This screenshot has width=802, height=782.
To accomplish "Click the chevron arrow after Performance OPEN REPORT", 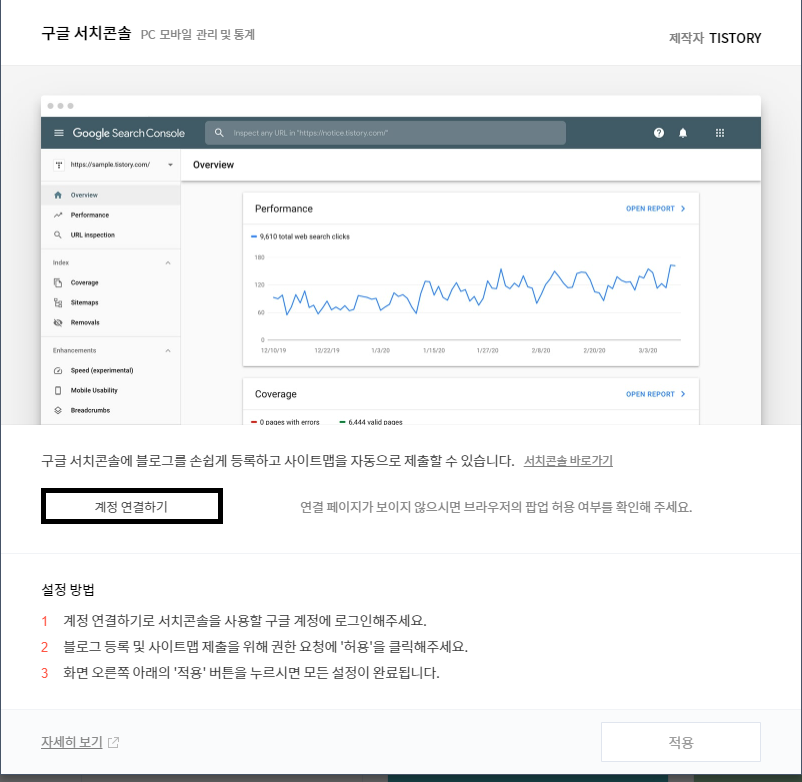I will tap(683, 209).
